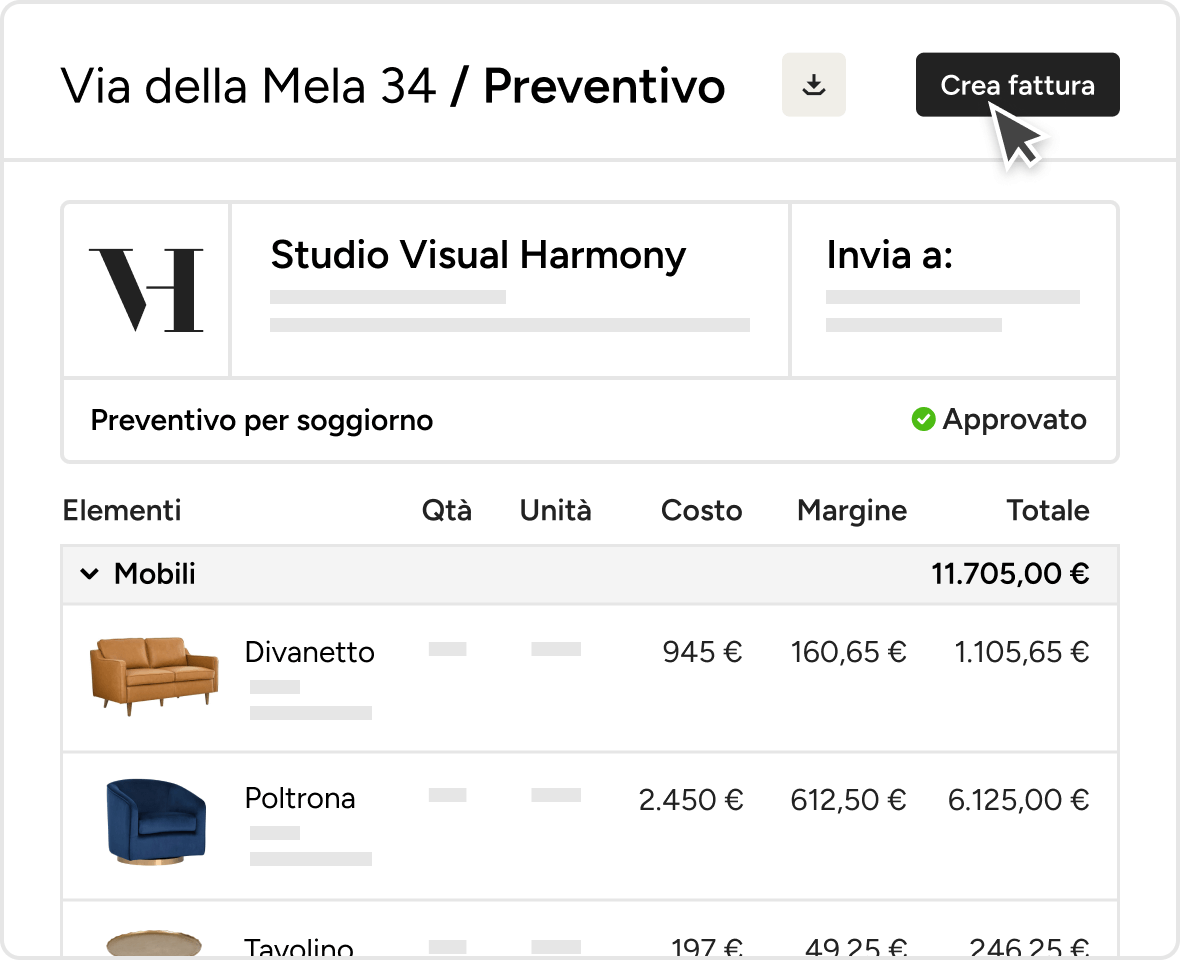Click the Totale column header
Screen dimensions: 1180x960
pyautogui.click(x=1048, y=510)
